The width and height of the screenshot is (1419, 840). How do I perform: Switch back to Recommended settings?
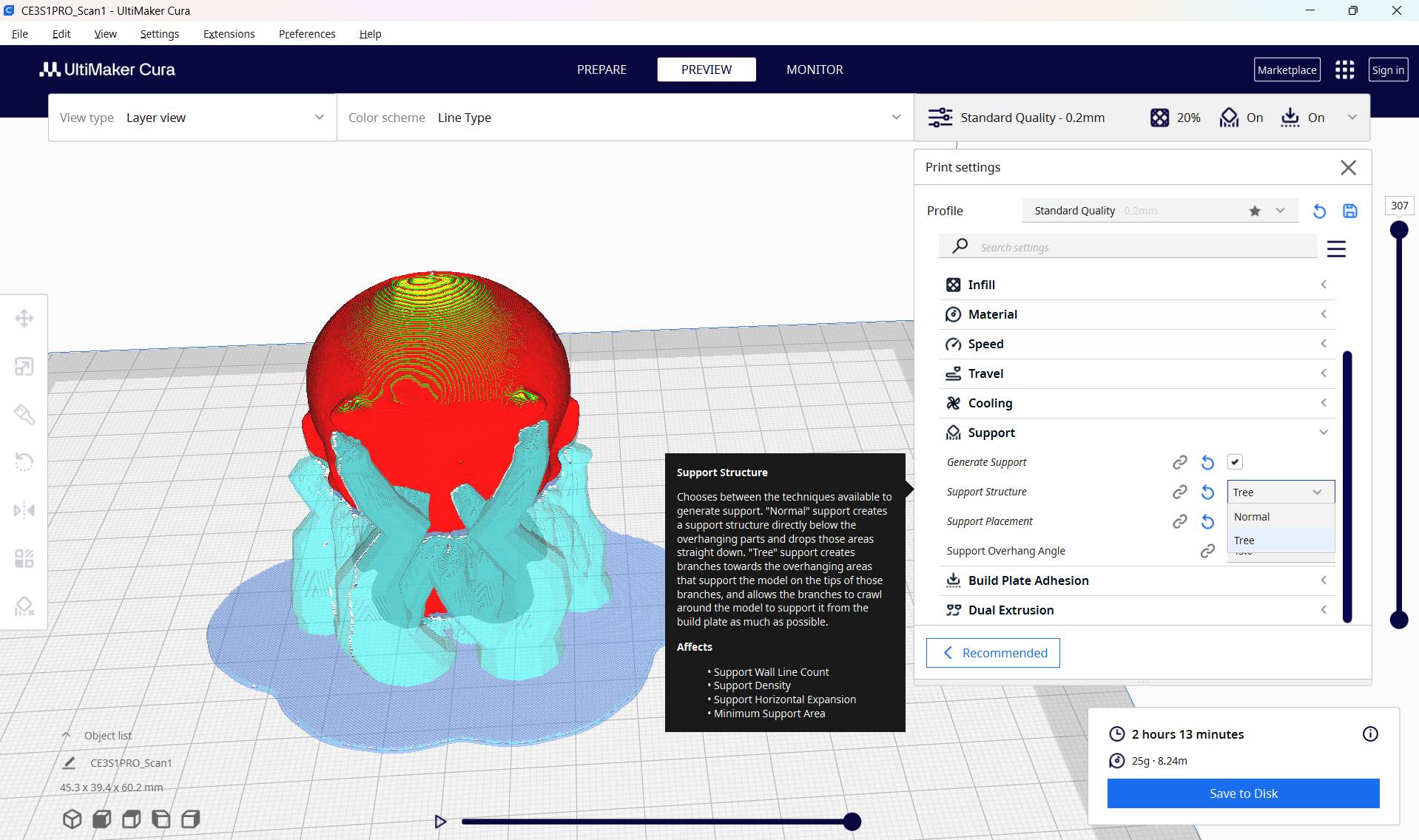(993, 653)
